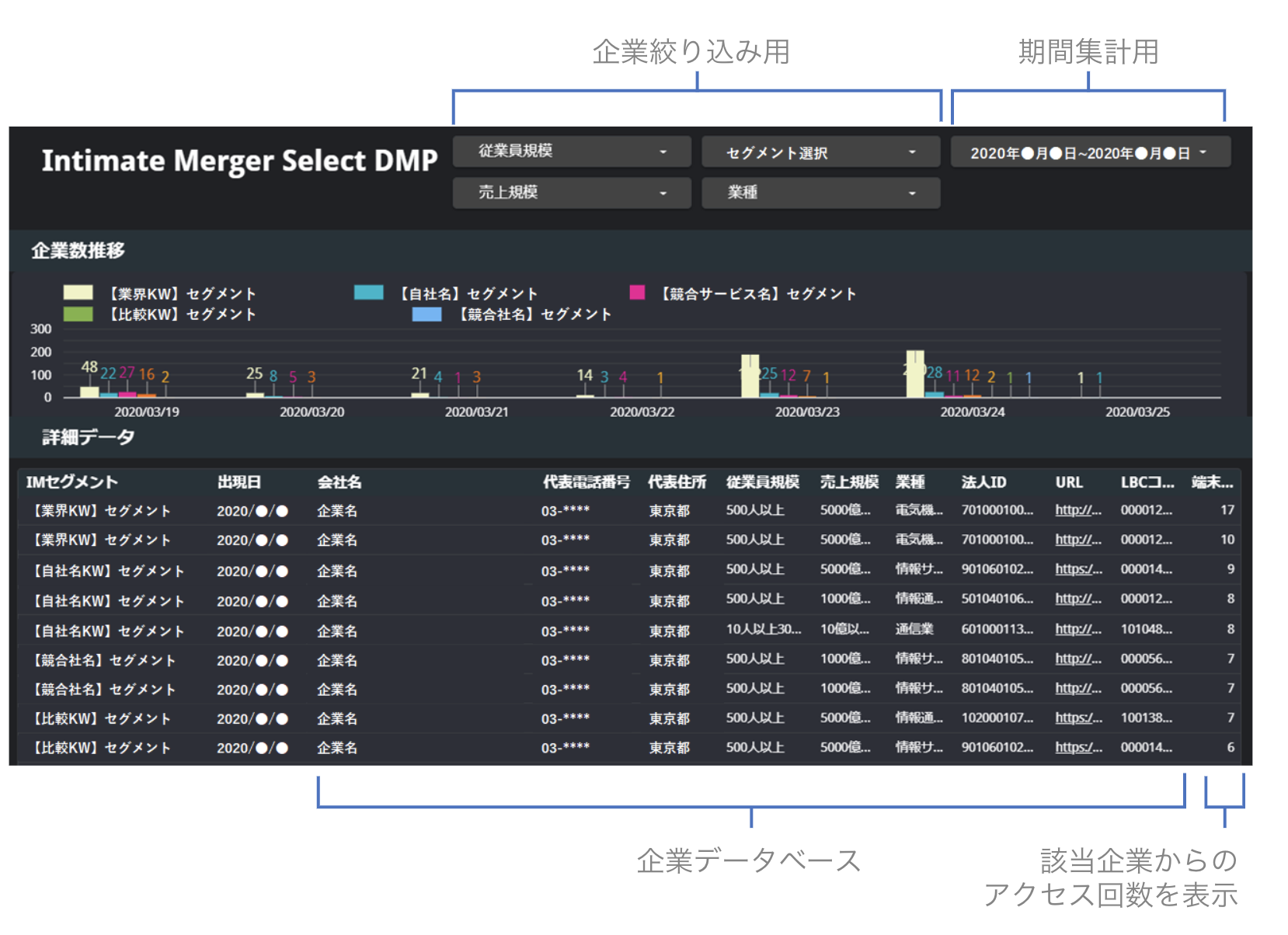
Task: Open the 従業員規模 dropdown
Action: 571,151
